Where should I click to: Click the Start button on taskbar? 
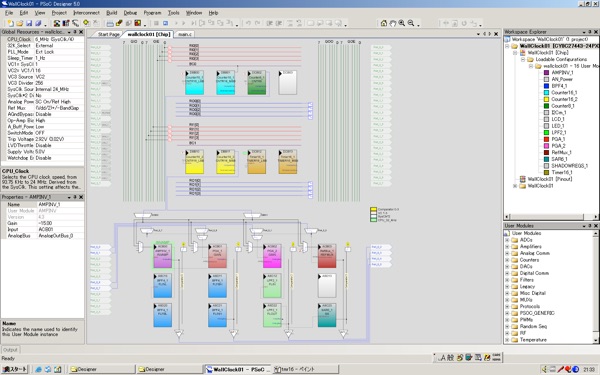[15, 369]
